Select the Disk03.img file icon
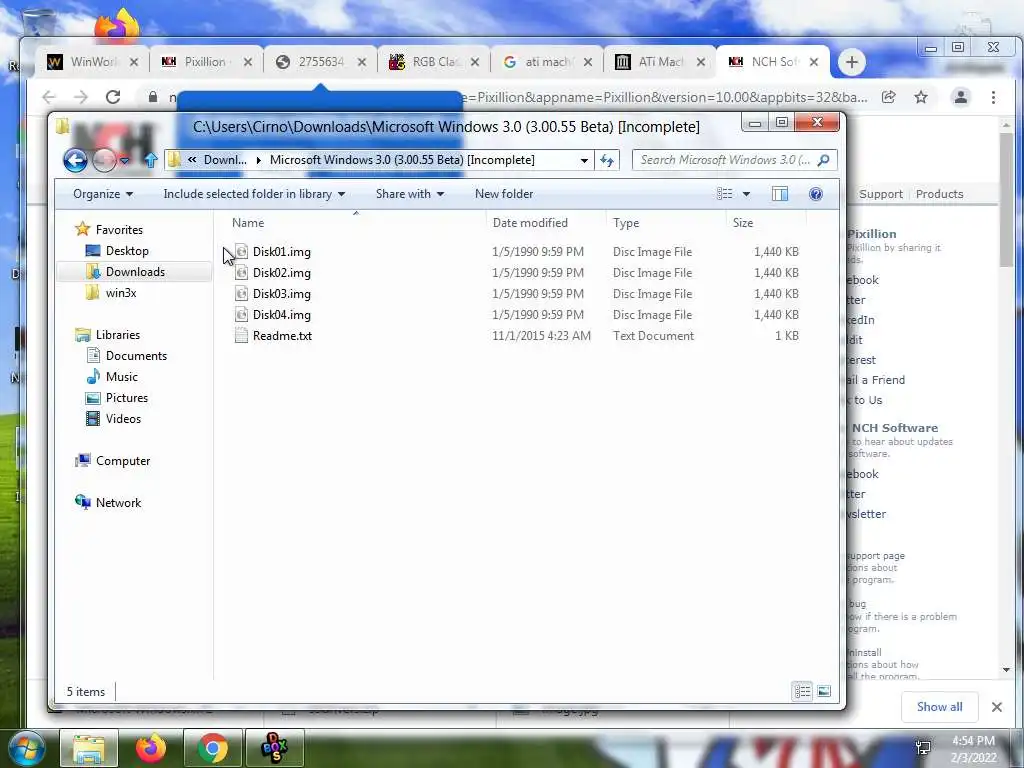This screenshot has height=768, width=1024. pos(241,293)
